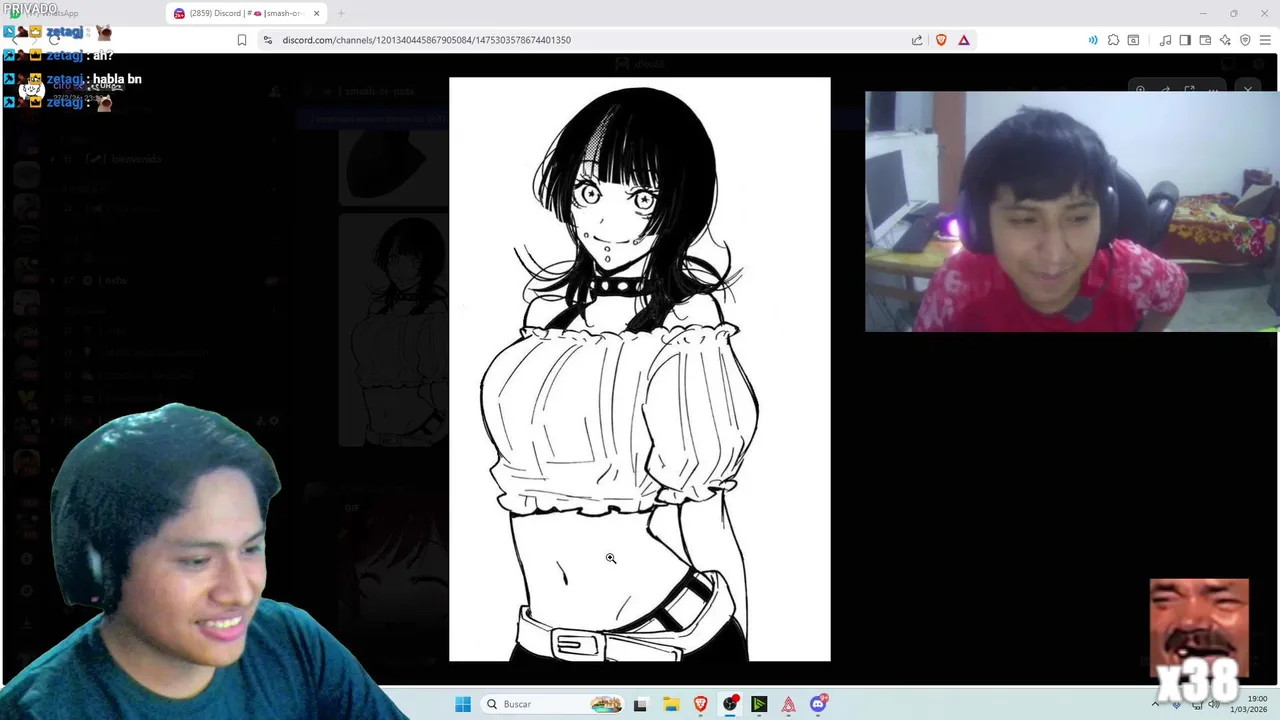Open more options in image viewer toolbar
Image resolution: width=1280 pixels, height=720 pixels.
pyautogui.click(x=1213, y=90)
